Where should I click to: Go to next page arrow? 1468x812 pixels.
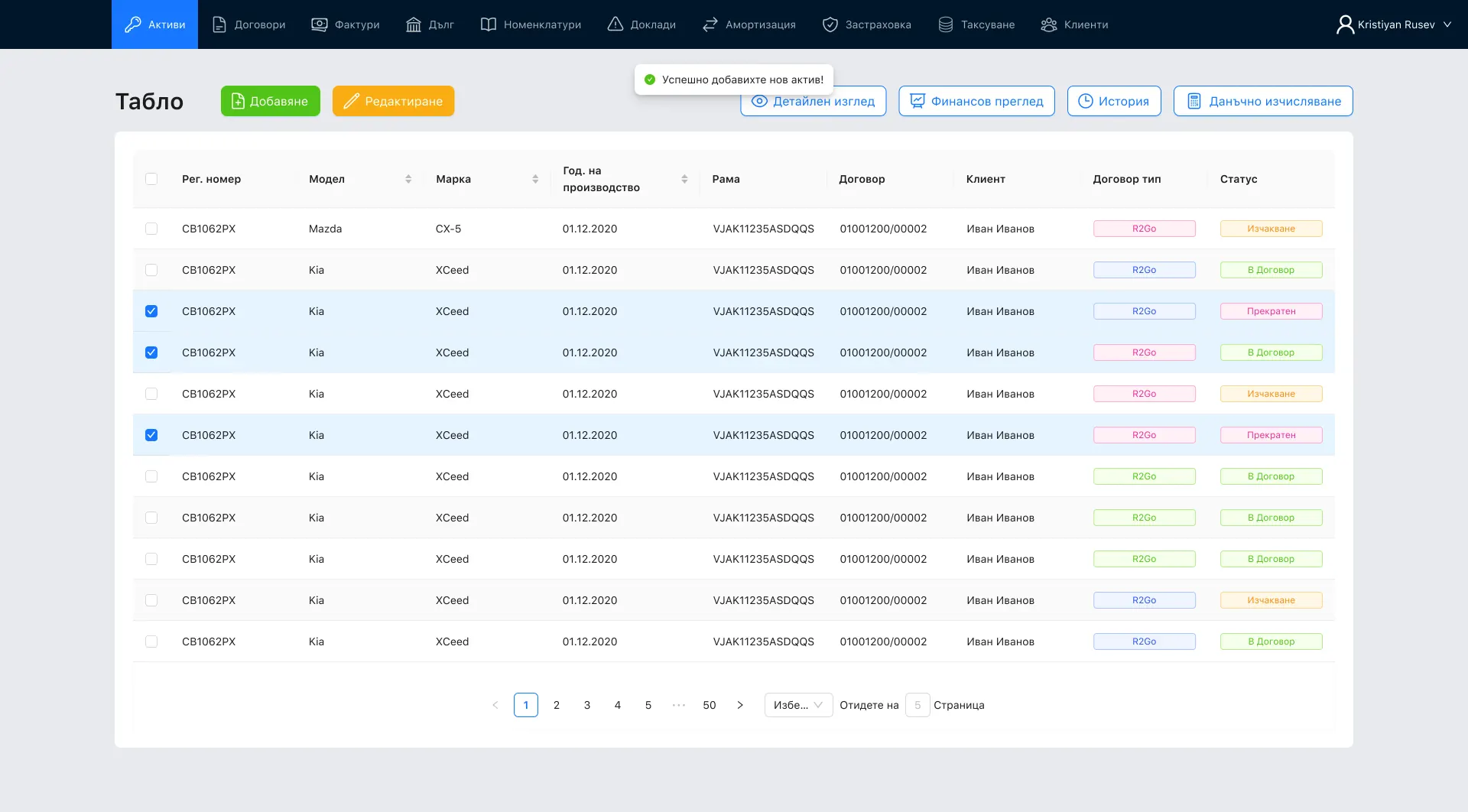point(740,705)
